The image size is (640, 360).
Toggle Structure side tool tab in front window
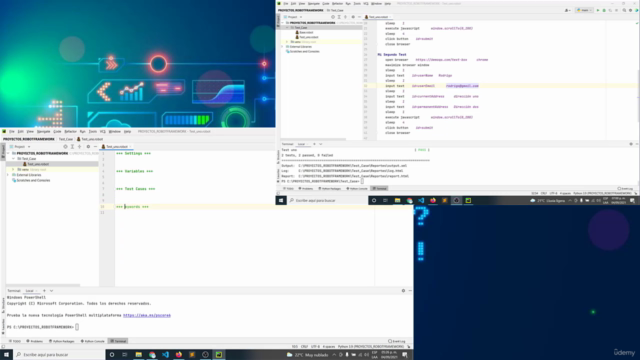(3, 304)
